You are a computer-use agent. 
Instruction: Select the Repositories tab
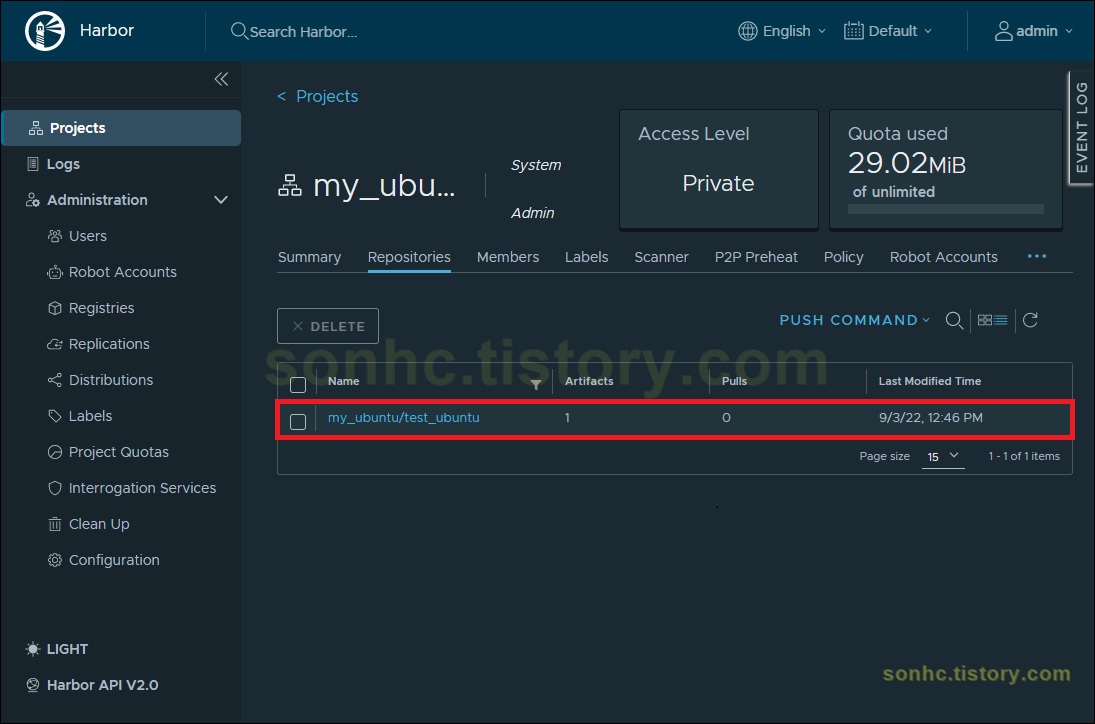[x=409, y=257]
